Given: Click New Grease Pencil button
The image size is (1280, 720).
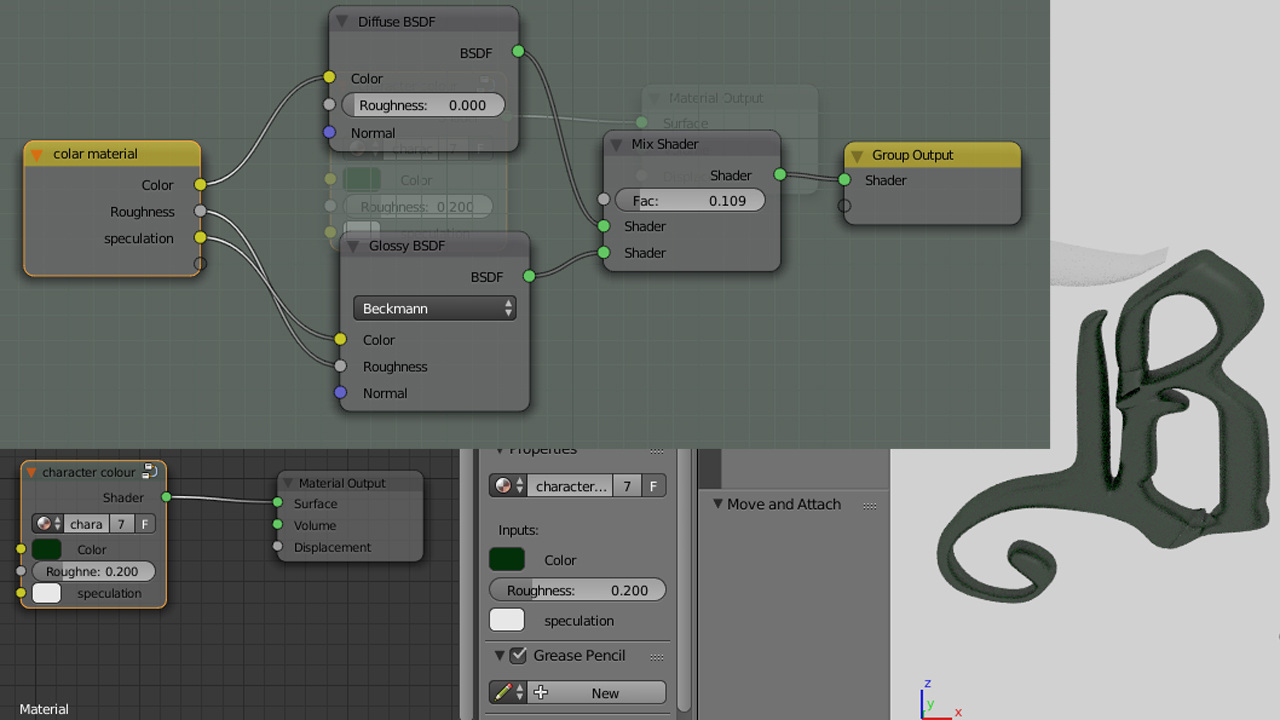Looking at the screenshot, I should coord(597,692).
